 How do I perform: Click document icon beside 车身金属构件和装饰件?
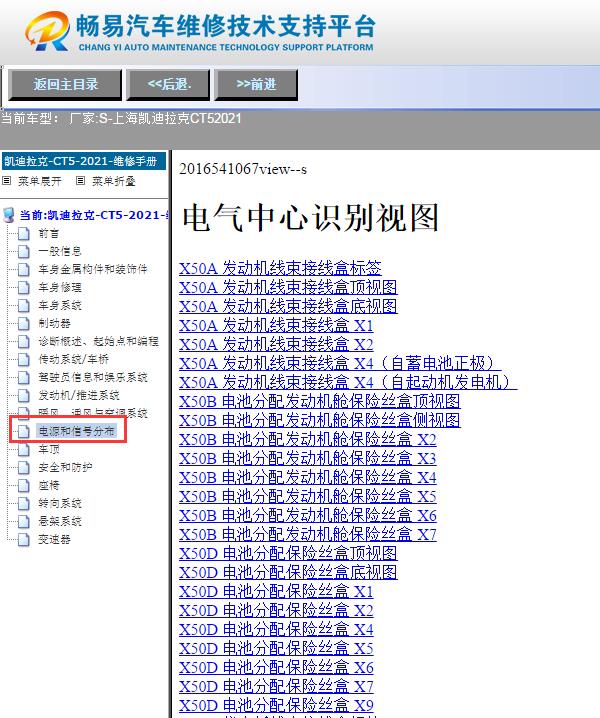tap(23, 269)
